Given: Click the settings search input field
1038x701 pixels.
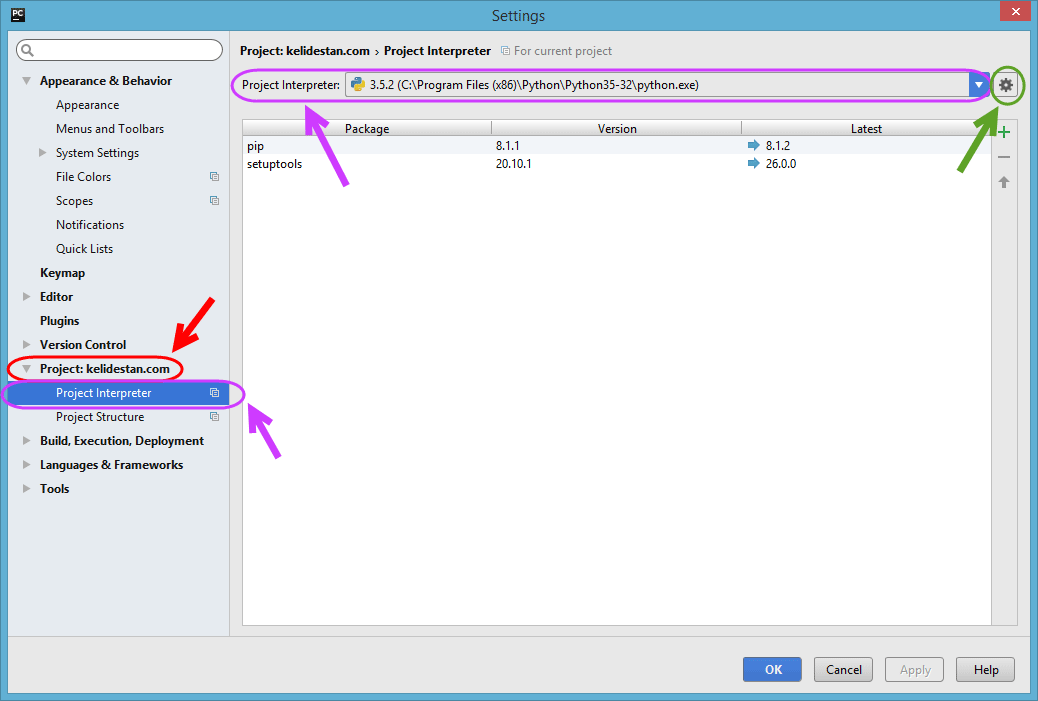Looking at the screenshot, I should pos(120,50).
